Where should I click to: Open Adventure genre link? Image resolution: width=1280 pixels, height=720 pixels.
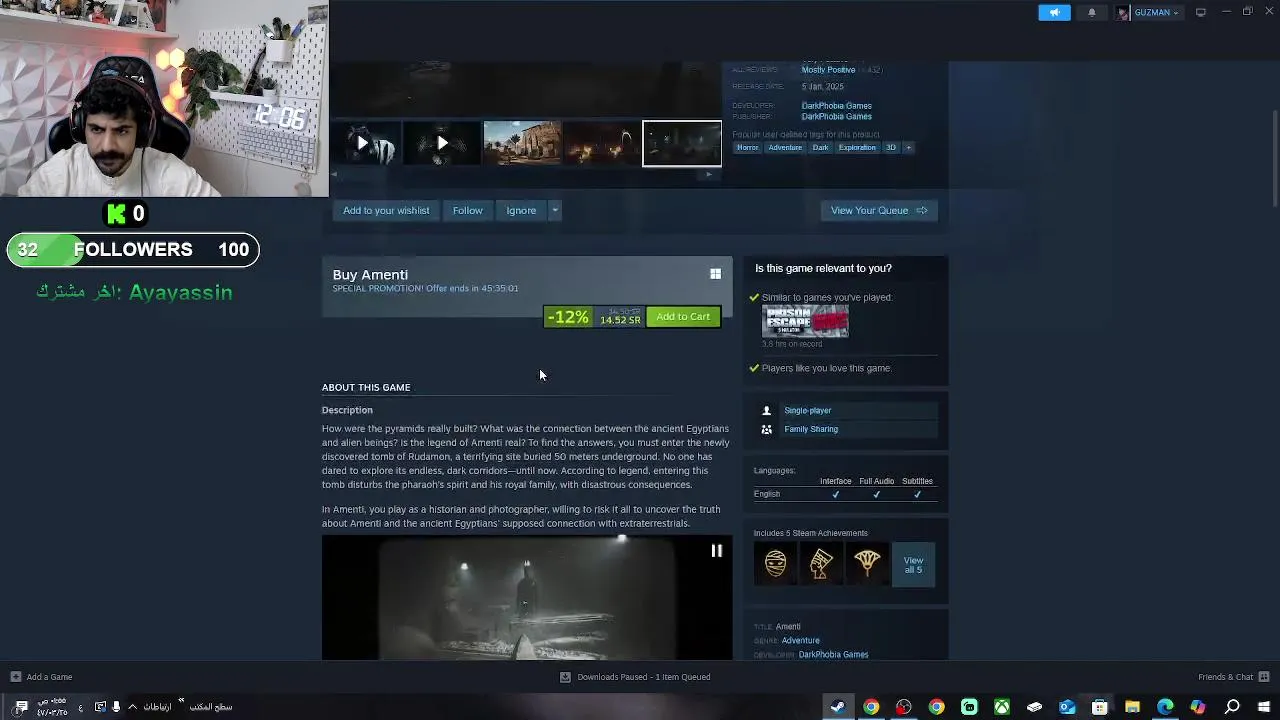click(800, 640)
